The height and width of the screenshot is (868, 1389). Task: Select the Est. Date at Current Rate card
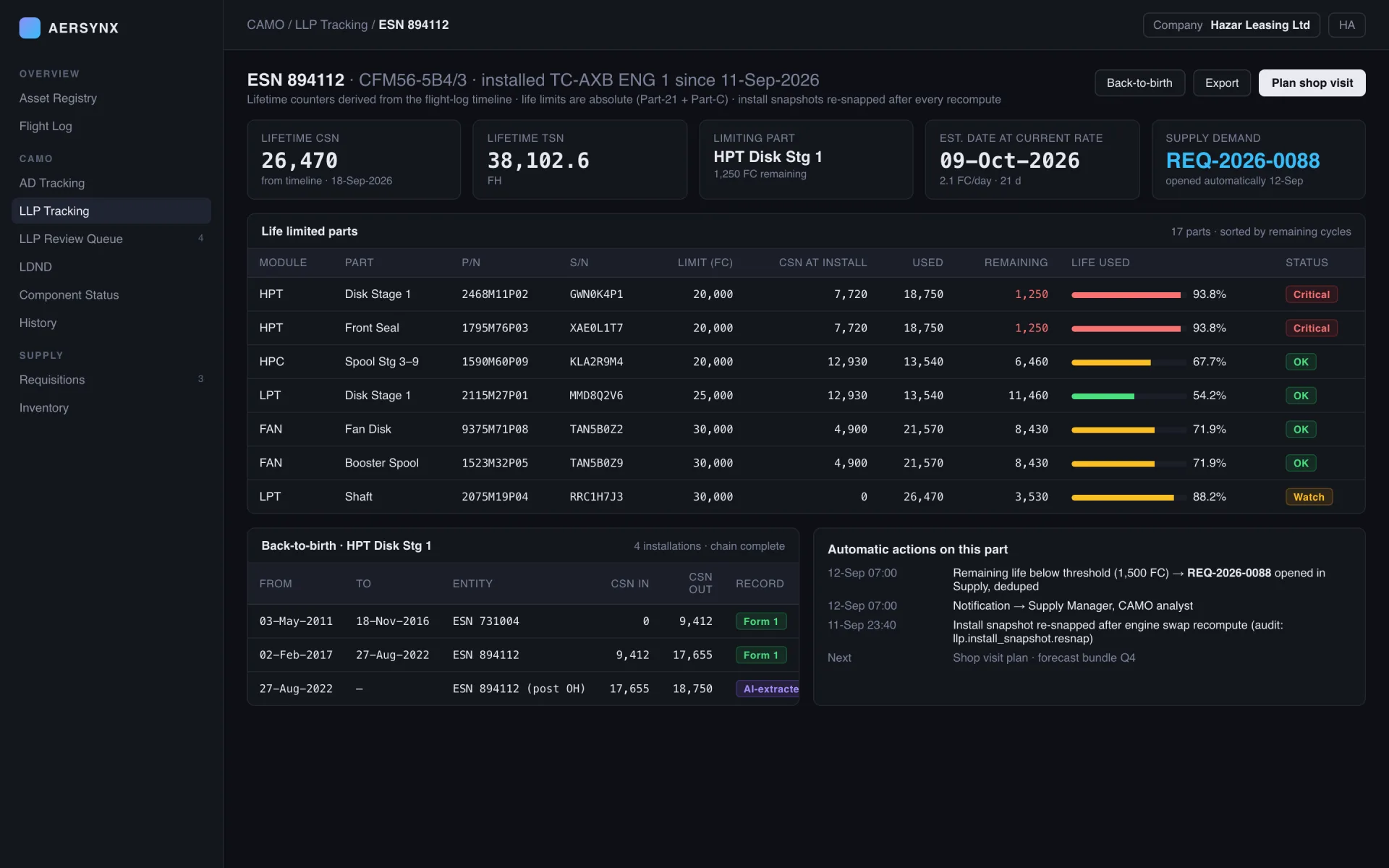(1032, 160)
